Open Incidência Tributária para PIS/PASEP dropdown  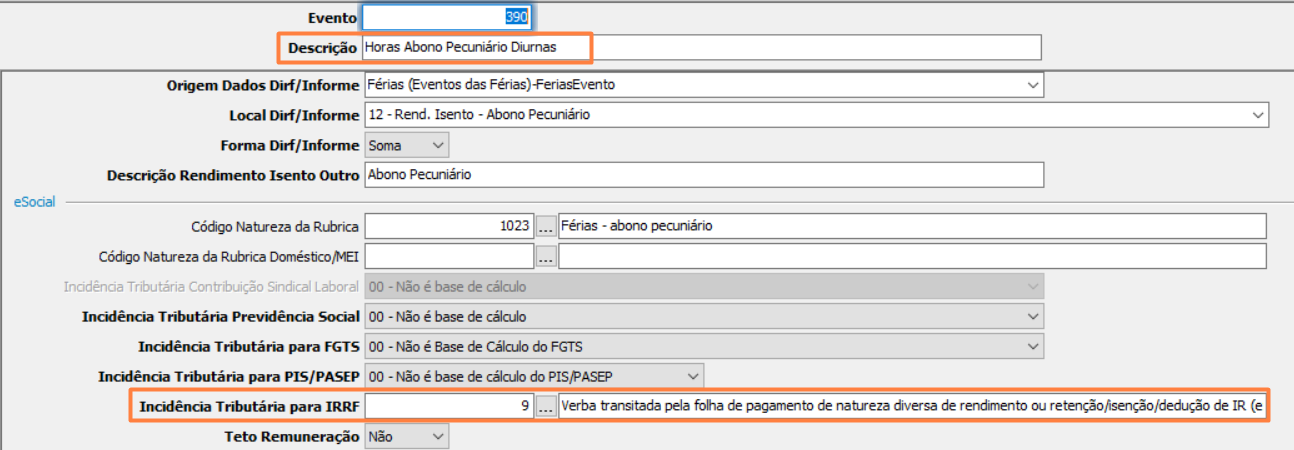[x=692, y=376]
